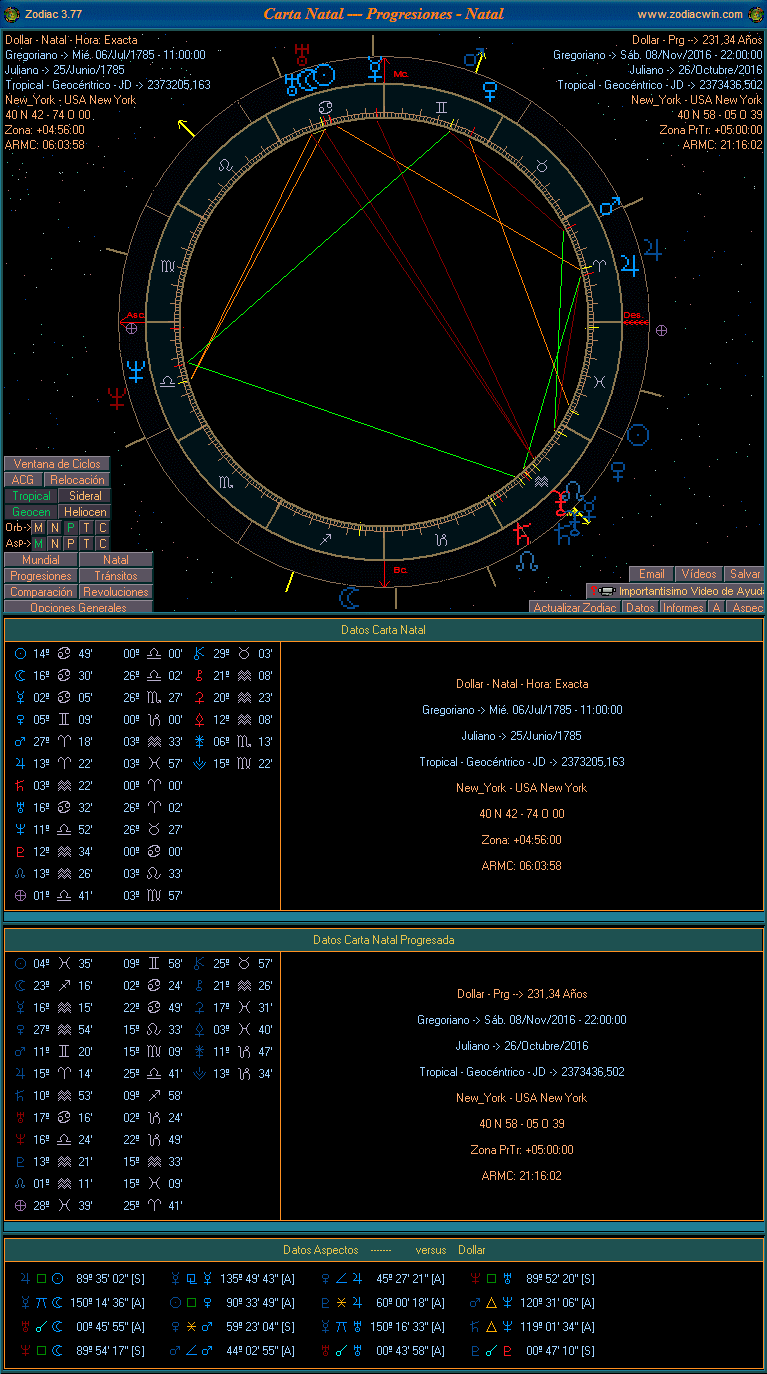767x1374 pixels.
Task: Click the Scorpio sign in the zodiac ring
Action: pos(228,483)
